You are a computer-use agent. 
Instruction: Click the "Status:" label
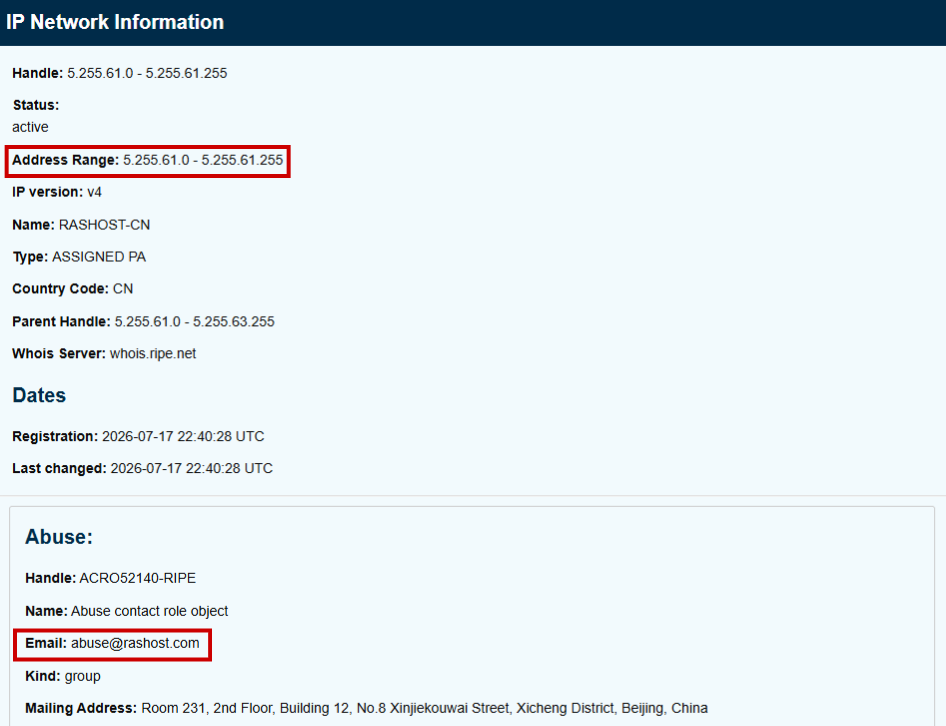[x=36, y=105]
